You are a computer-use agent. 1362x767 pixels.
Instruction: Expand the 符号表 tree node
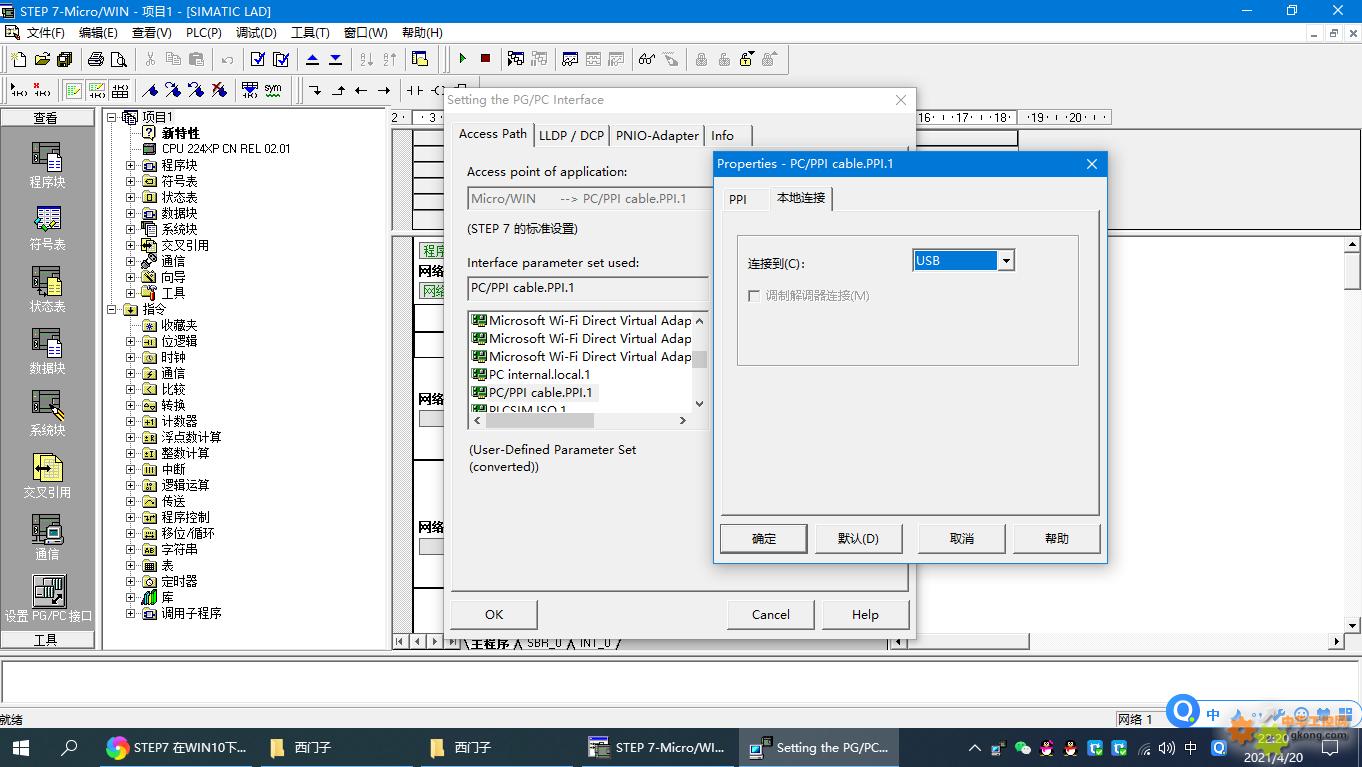pos(130,181)
